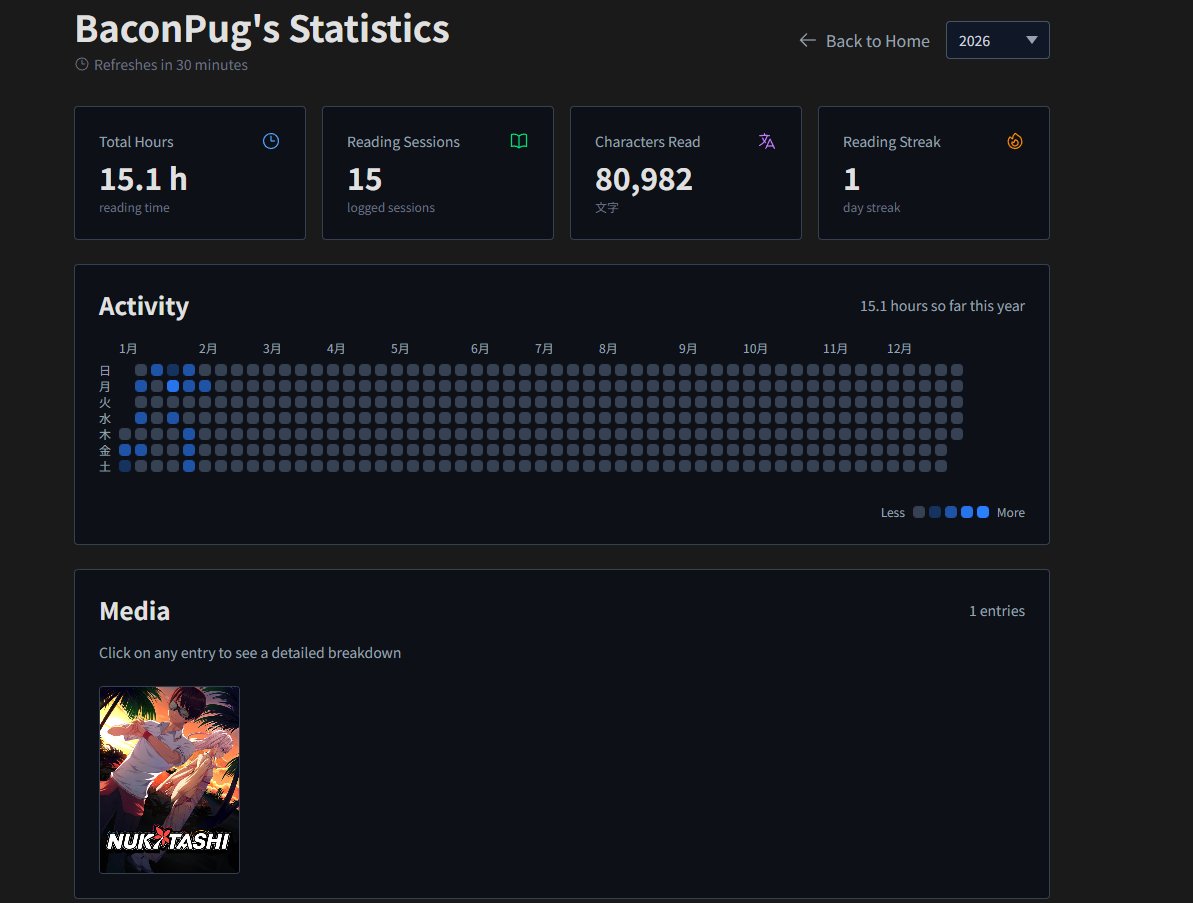Open the year selection dropdown showing 2026
Screen dimensions: 1193x903
[997, 40]
